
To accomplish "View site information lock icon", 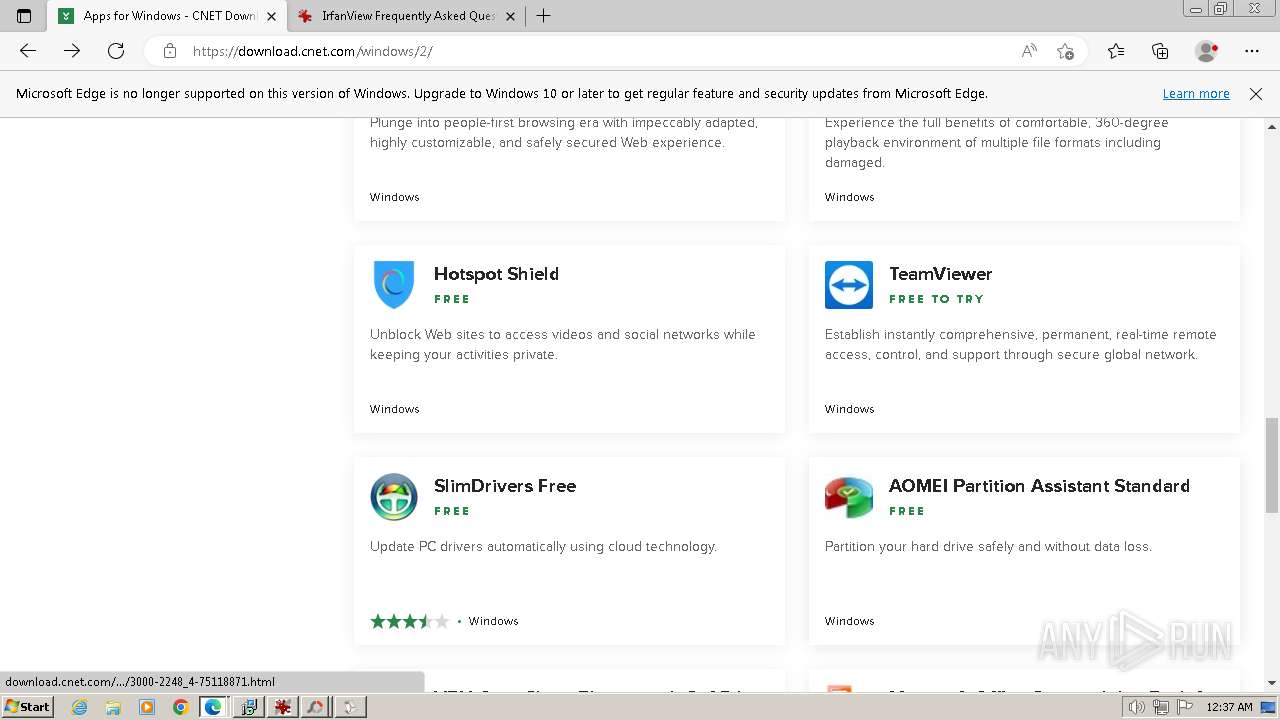I will point(170,51).
